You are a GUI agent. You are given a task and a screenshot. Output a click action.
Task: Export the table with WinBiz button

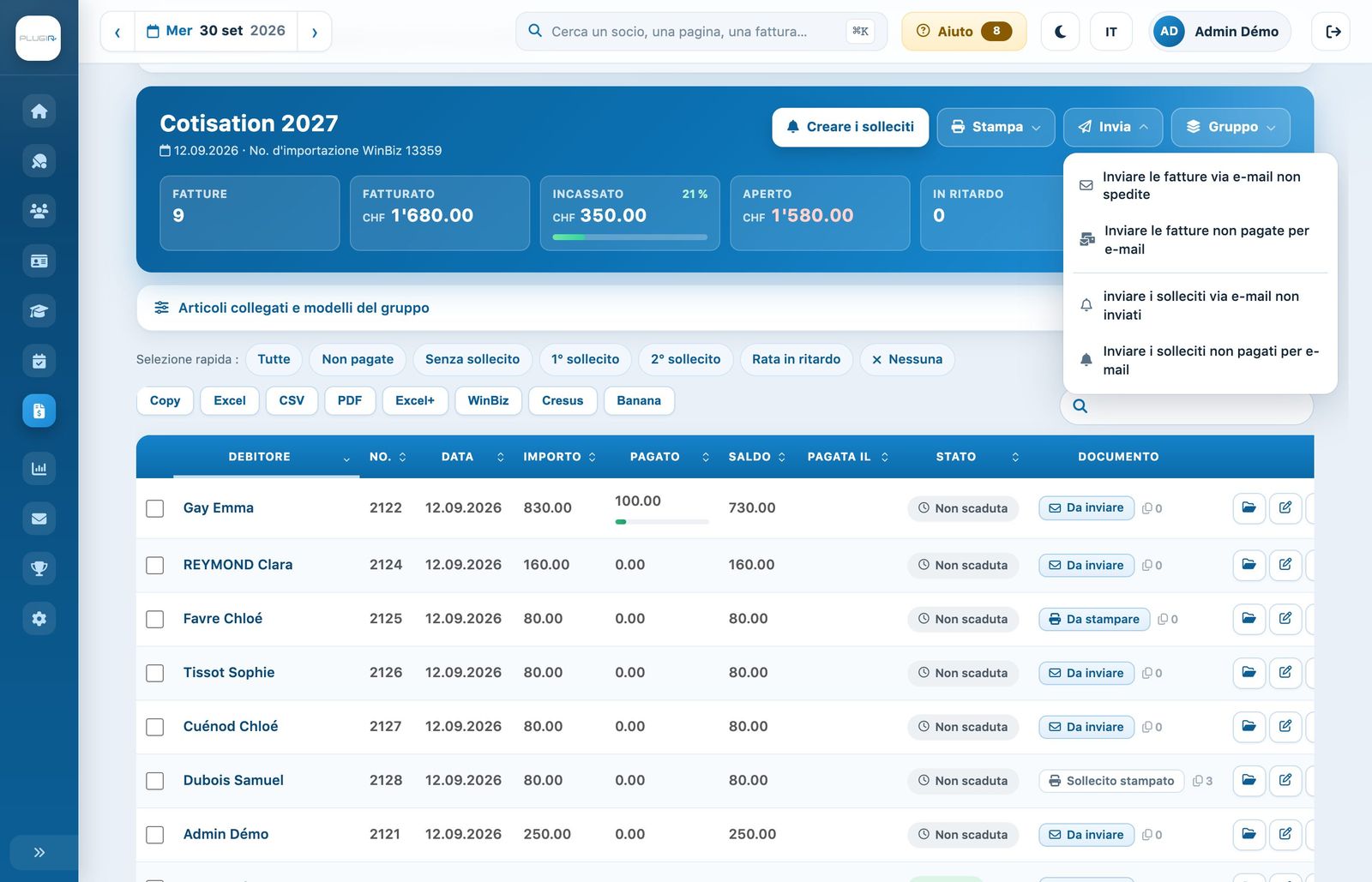click(488, 401)
